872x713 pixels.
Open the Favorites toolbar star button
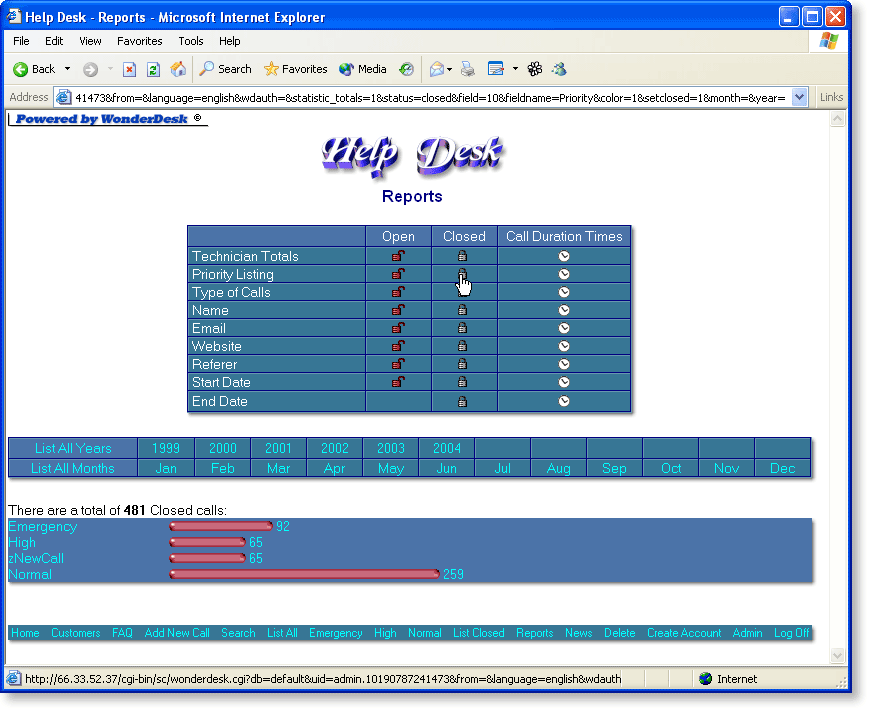point(295,69)
